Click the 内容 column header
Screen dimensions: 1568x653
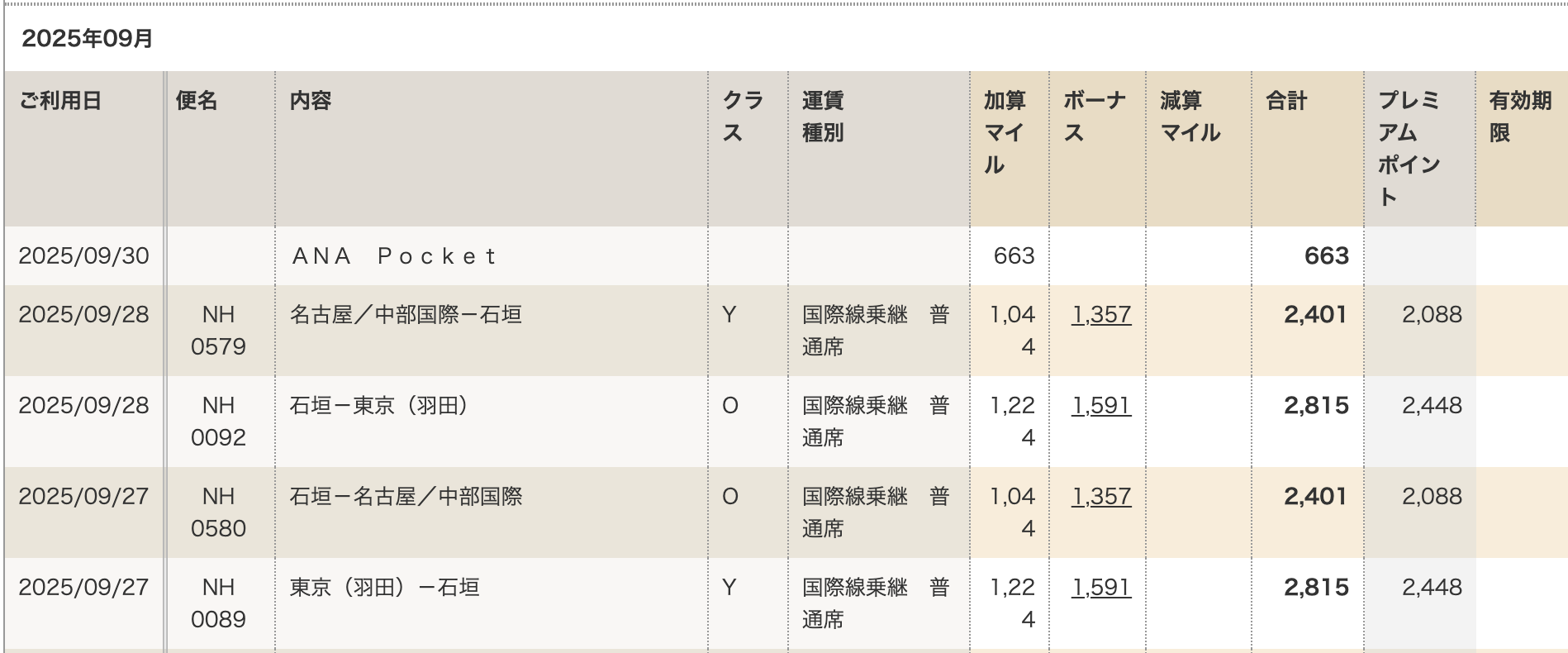pyautogui.click(x=311, y=101)
